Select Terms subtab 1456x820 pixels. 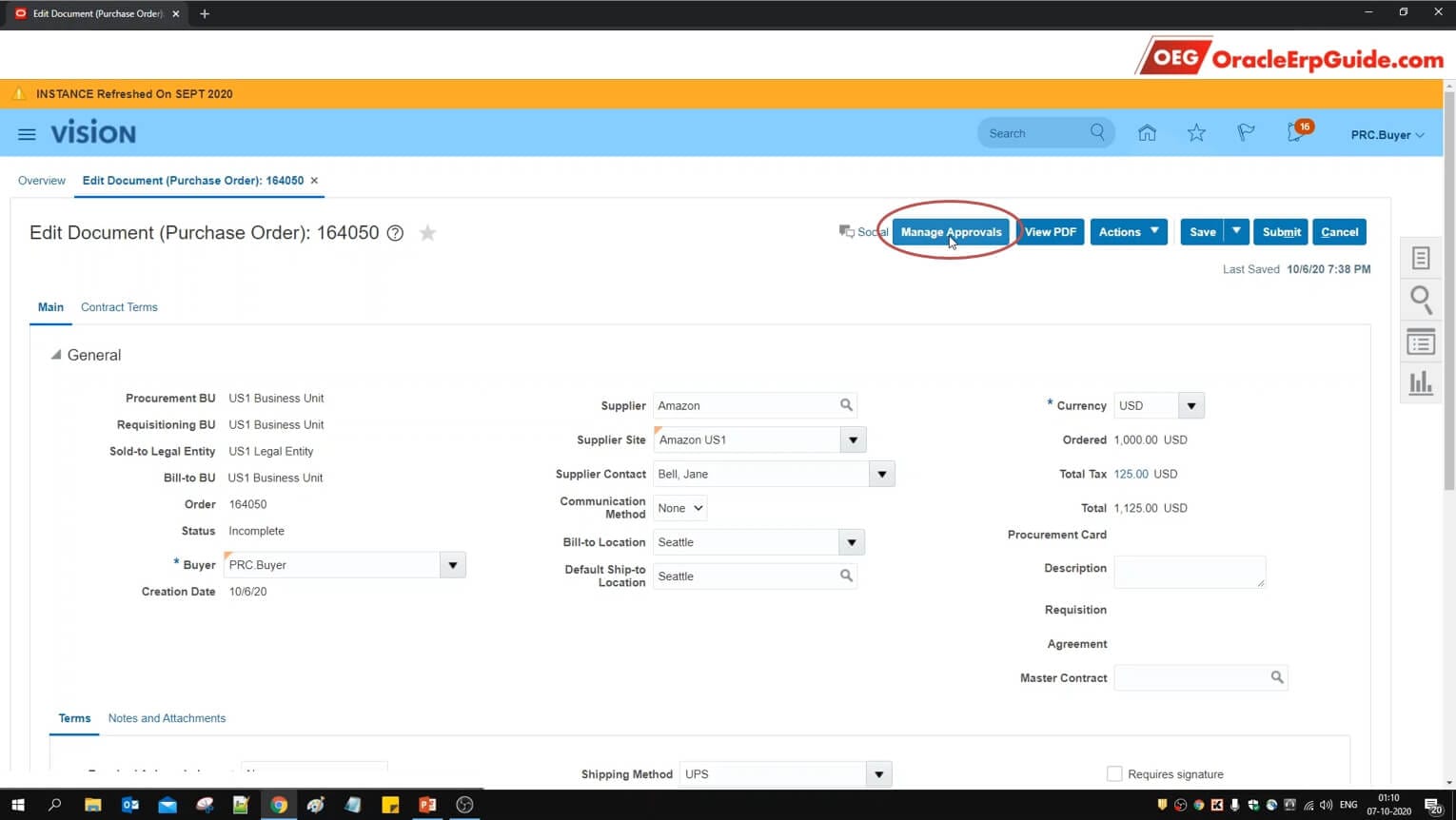pos(74,718)
